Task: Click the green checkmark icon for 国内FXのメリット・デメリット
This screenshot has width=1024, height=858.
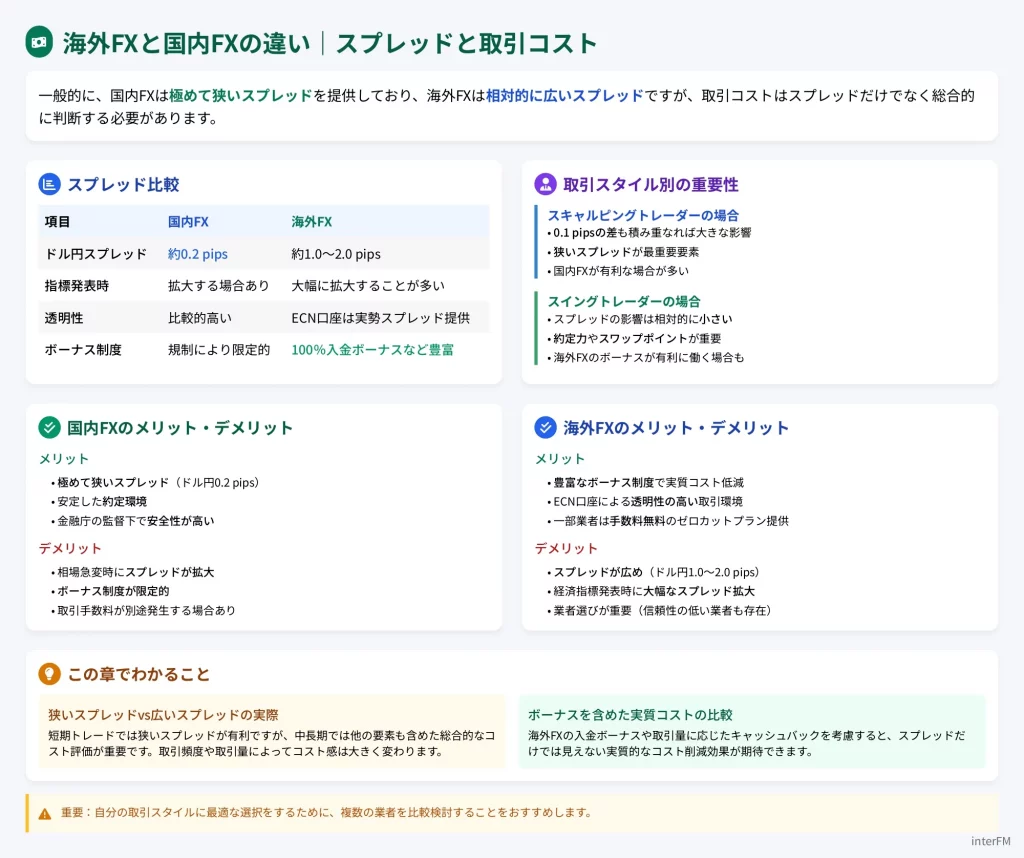Action: point(48,427)
